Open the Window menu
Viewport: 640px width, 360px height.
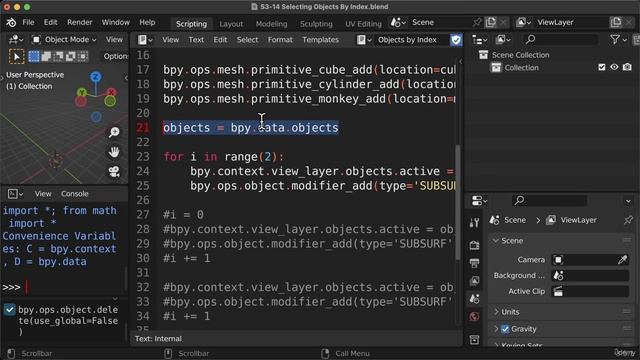[x=116, y=22]
